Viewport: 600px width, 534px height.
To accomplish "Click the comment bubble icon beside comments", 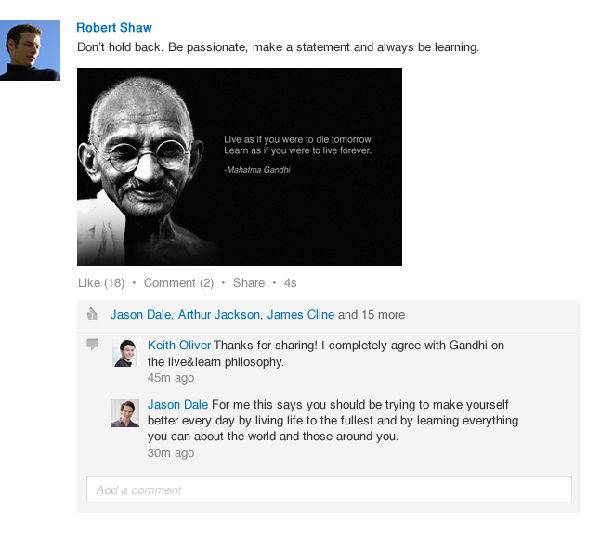I will click(x=92, y=344).
